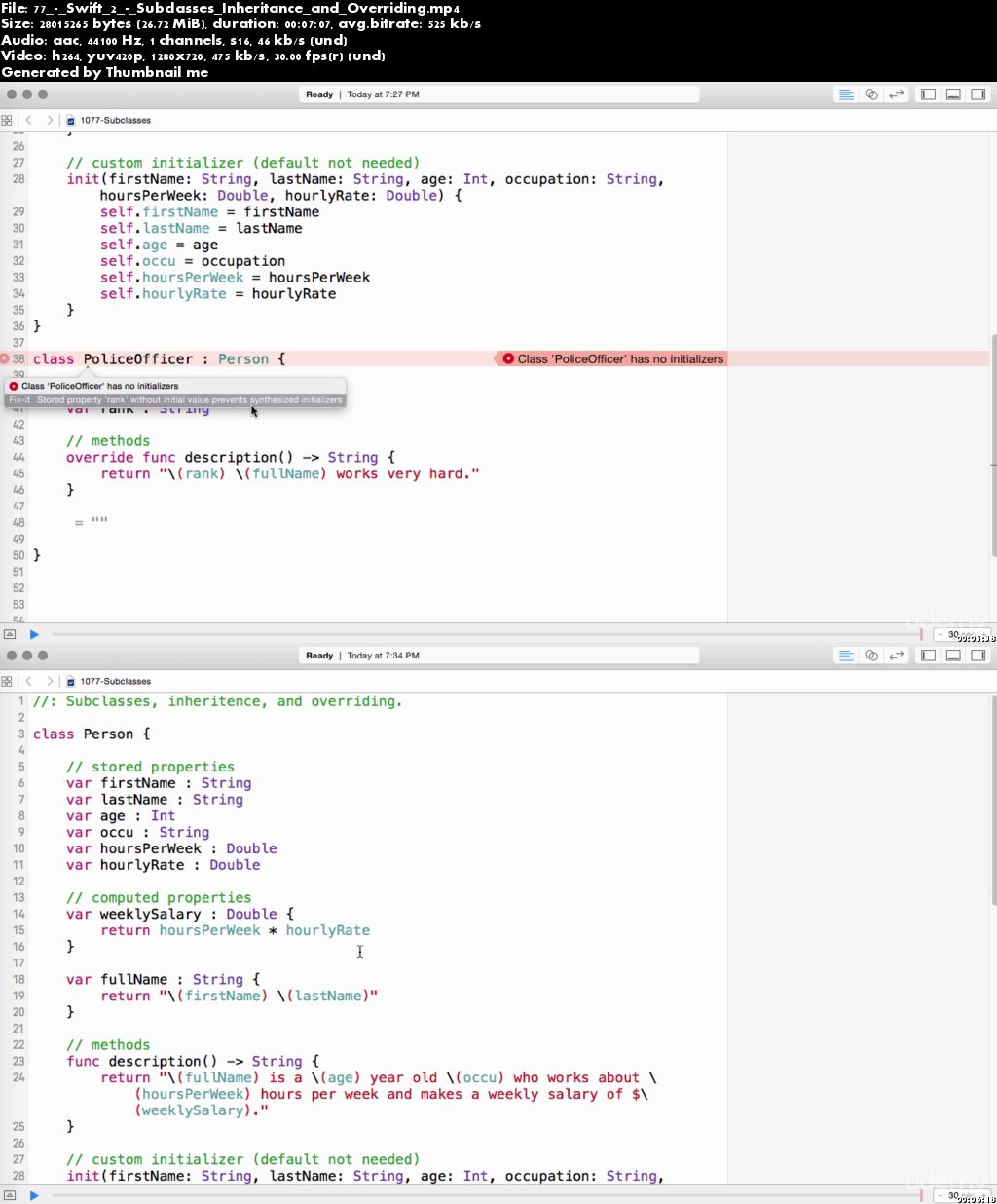Click playground file icon in 7:27 PM jump bar
Screen dimensions: 997x1204
point(70,120)
